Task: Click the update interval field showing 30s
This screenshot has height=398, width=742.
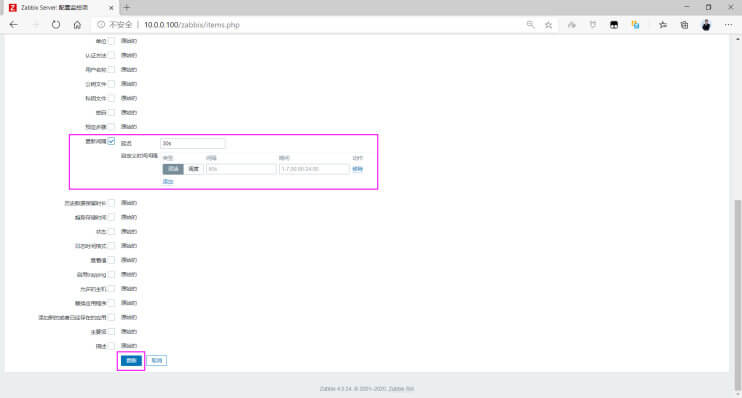Action: point(193,143)
